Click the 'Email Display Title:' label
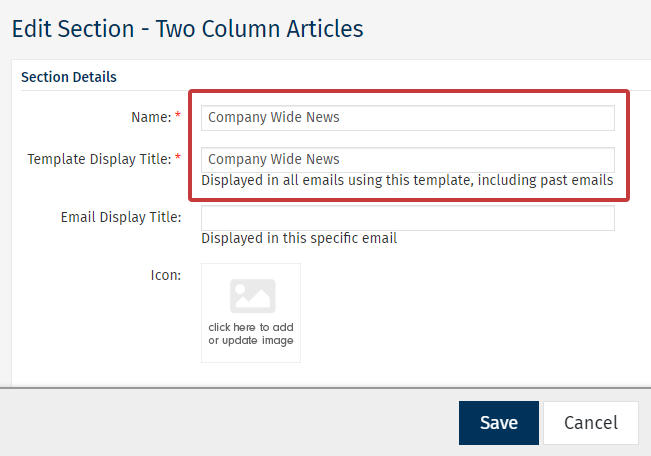The image size is (651, 456). pyautogui.click(x=120, y=217)
